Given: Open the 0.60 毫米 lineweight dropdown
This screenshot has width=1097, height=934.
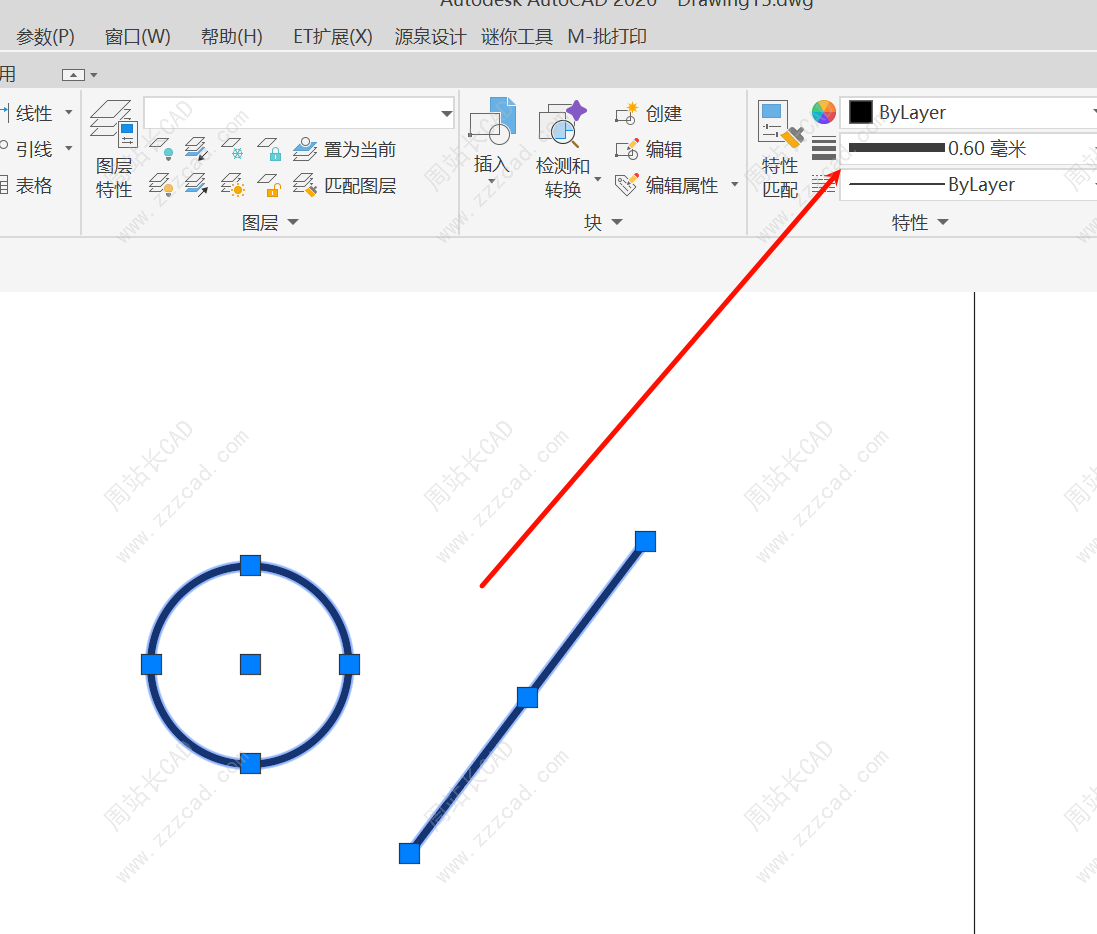Looking at the screenshot, I should pos(966,149).
